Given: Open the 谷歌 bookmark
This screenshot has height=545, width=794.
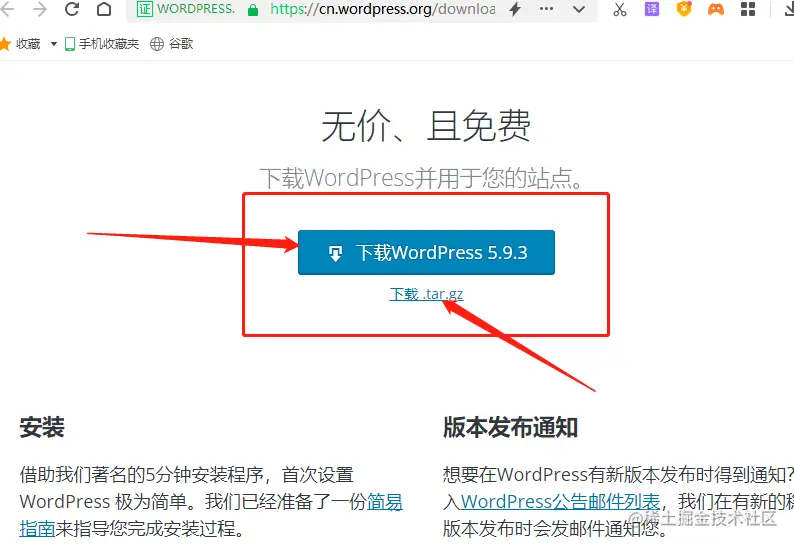Looking at the screenshot, I should click(x=172, y=44).
